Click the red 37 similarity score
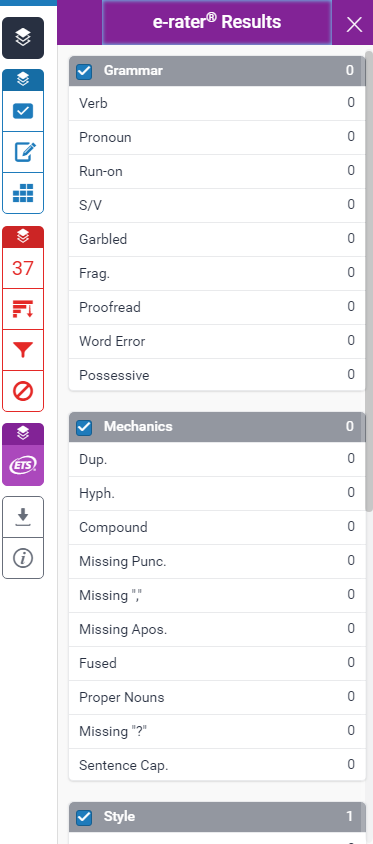Viewport: 373px width, 844px height. pos(23,268)
